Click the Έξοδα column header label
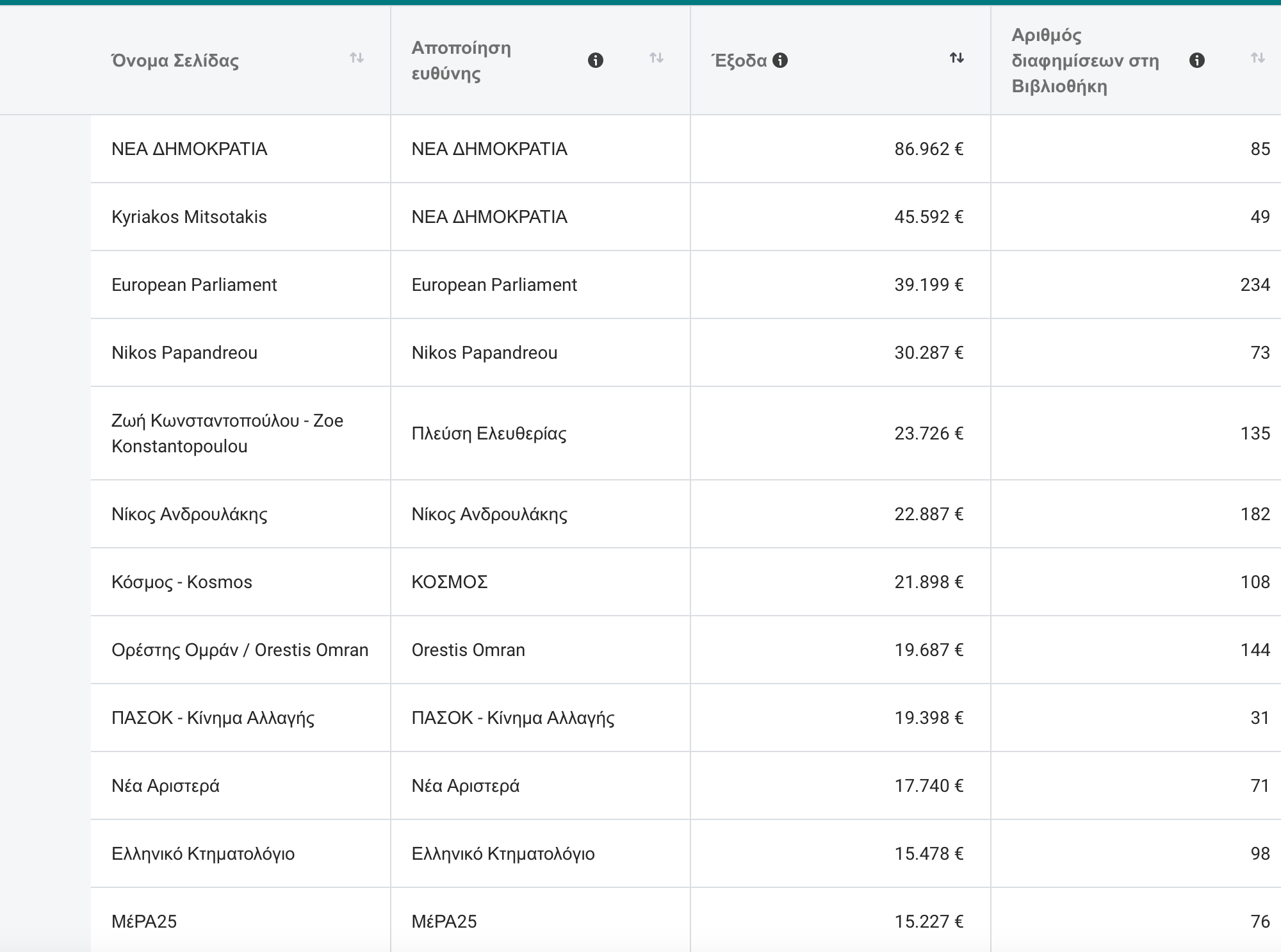This screenshot has width=1281, height=952. (739, 61)
